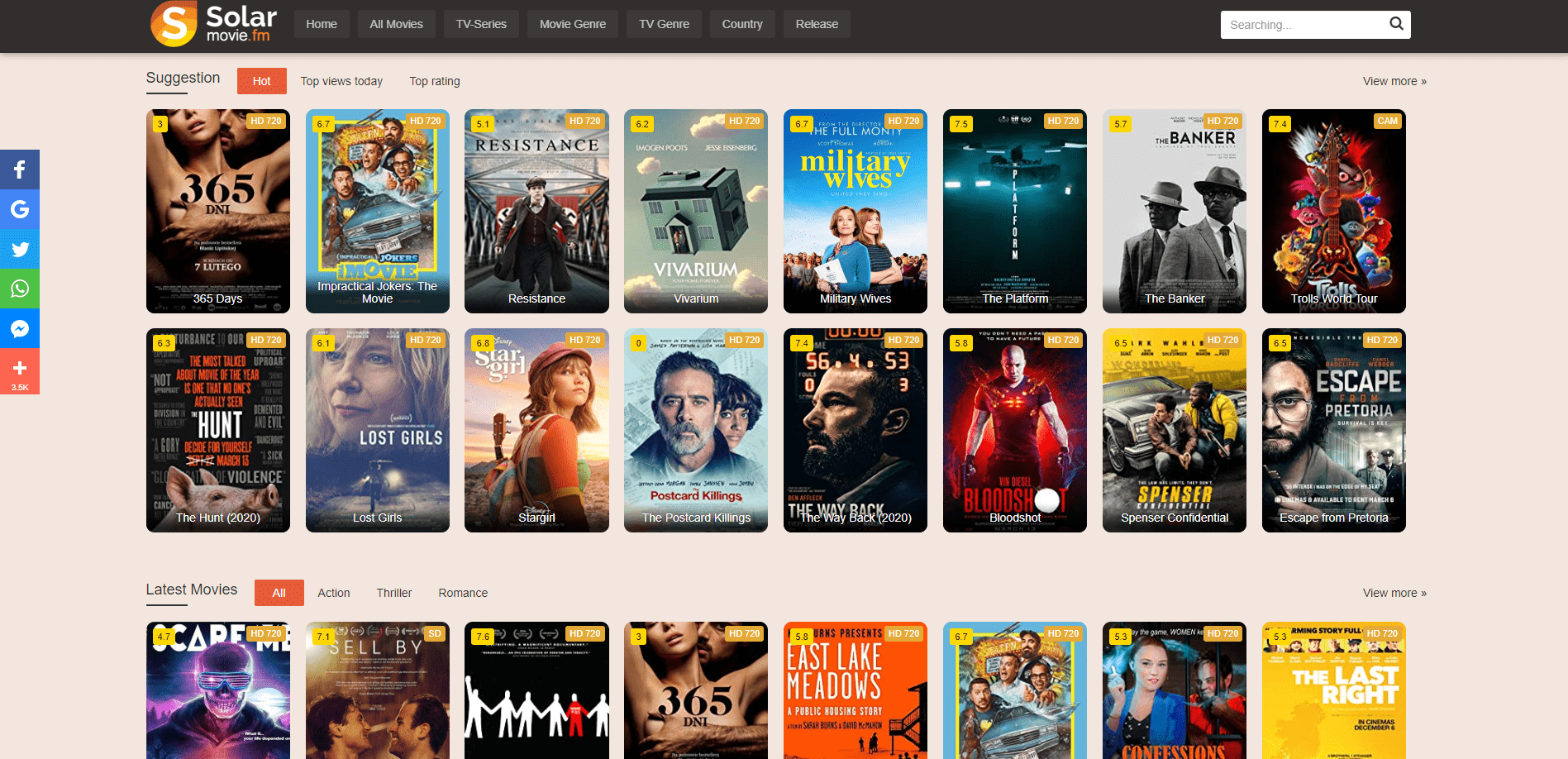Viewport: 1568px width, 759px height.
Task: Open The Postcard Killings poster
Action: [696, 430]
